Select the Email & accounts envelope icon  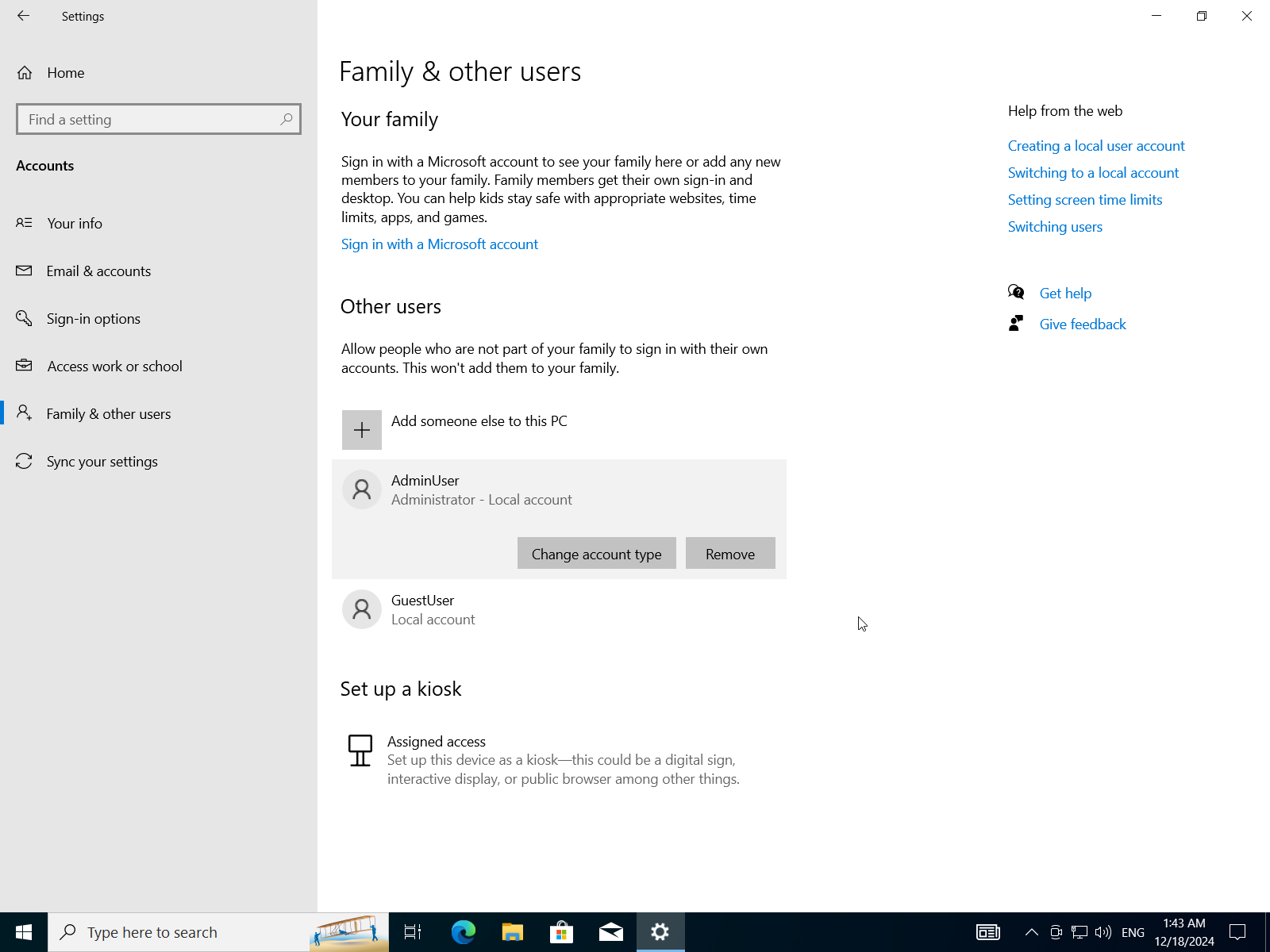pyautogui.click(x=25, y=271)
